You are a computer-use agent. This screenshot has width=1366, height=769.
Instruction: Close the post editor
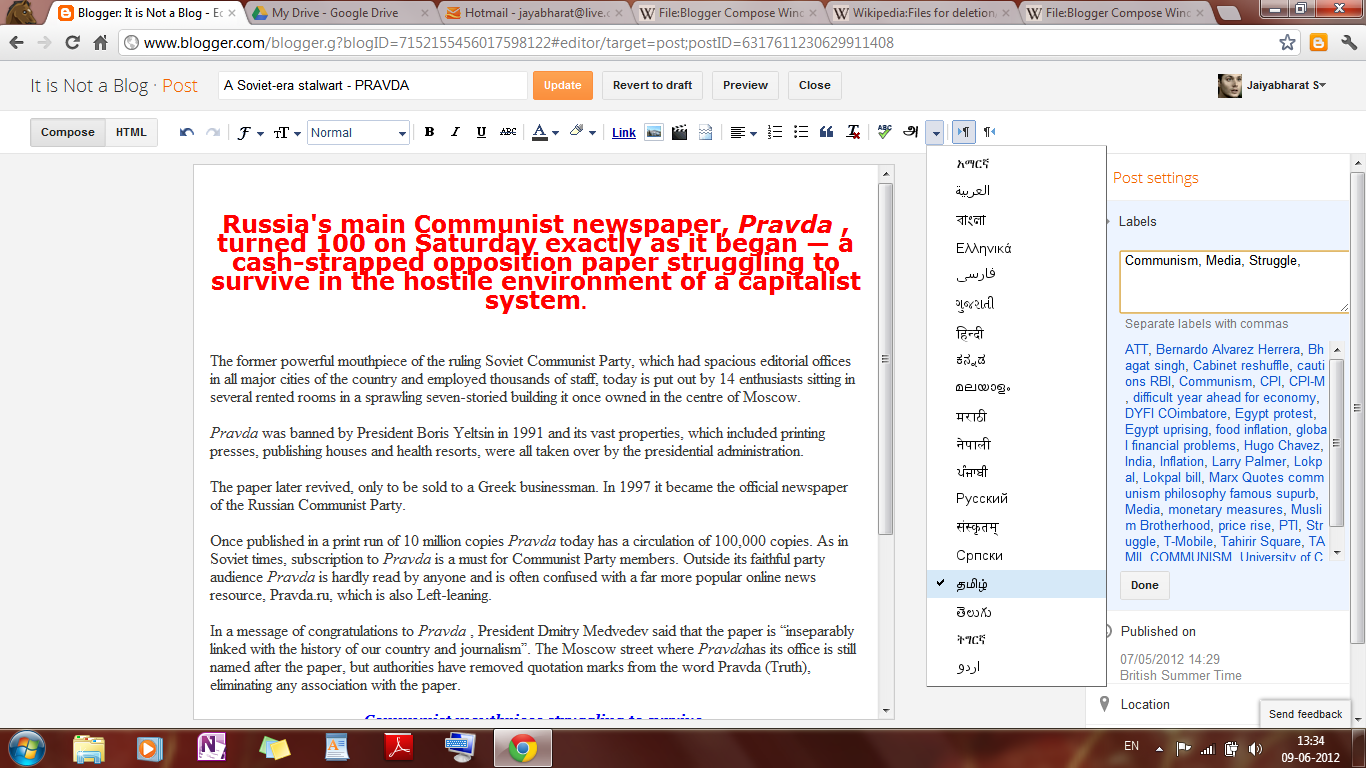[x=814, y=85]
